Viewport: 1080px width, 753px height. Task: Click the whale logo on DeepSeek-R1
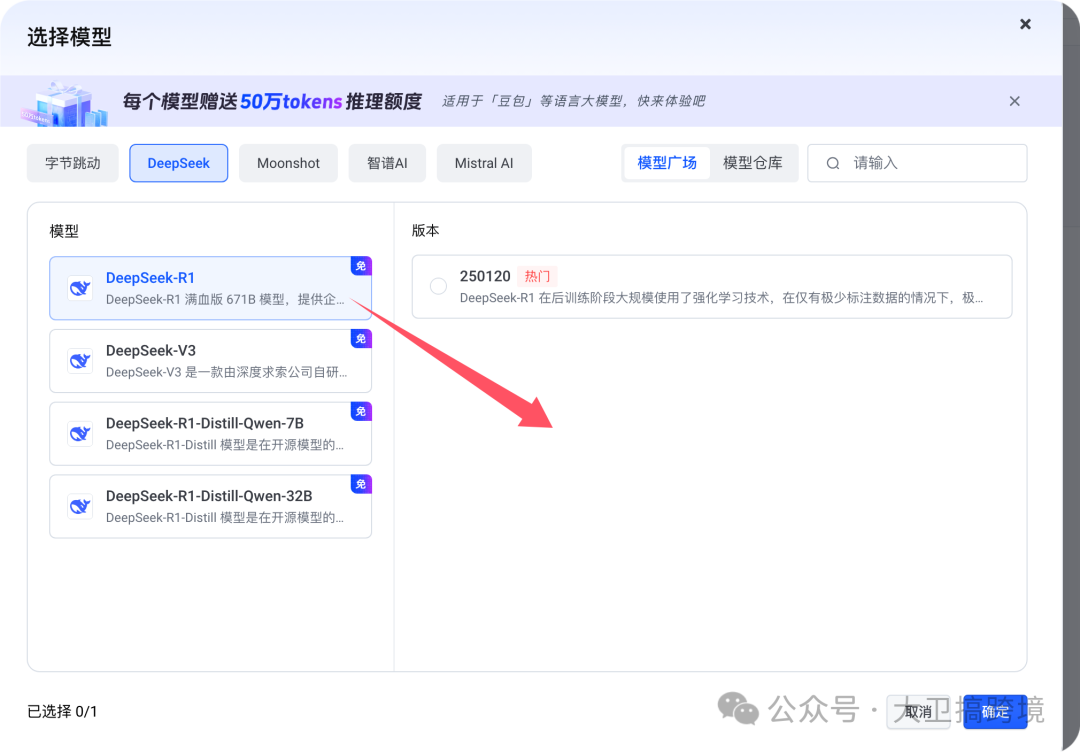(79, 288)
